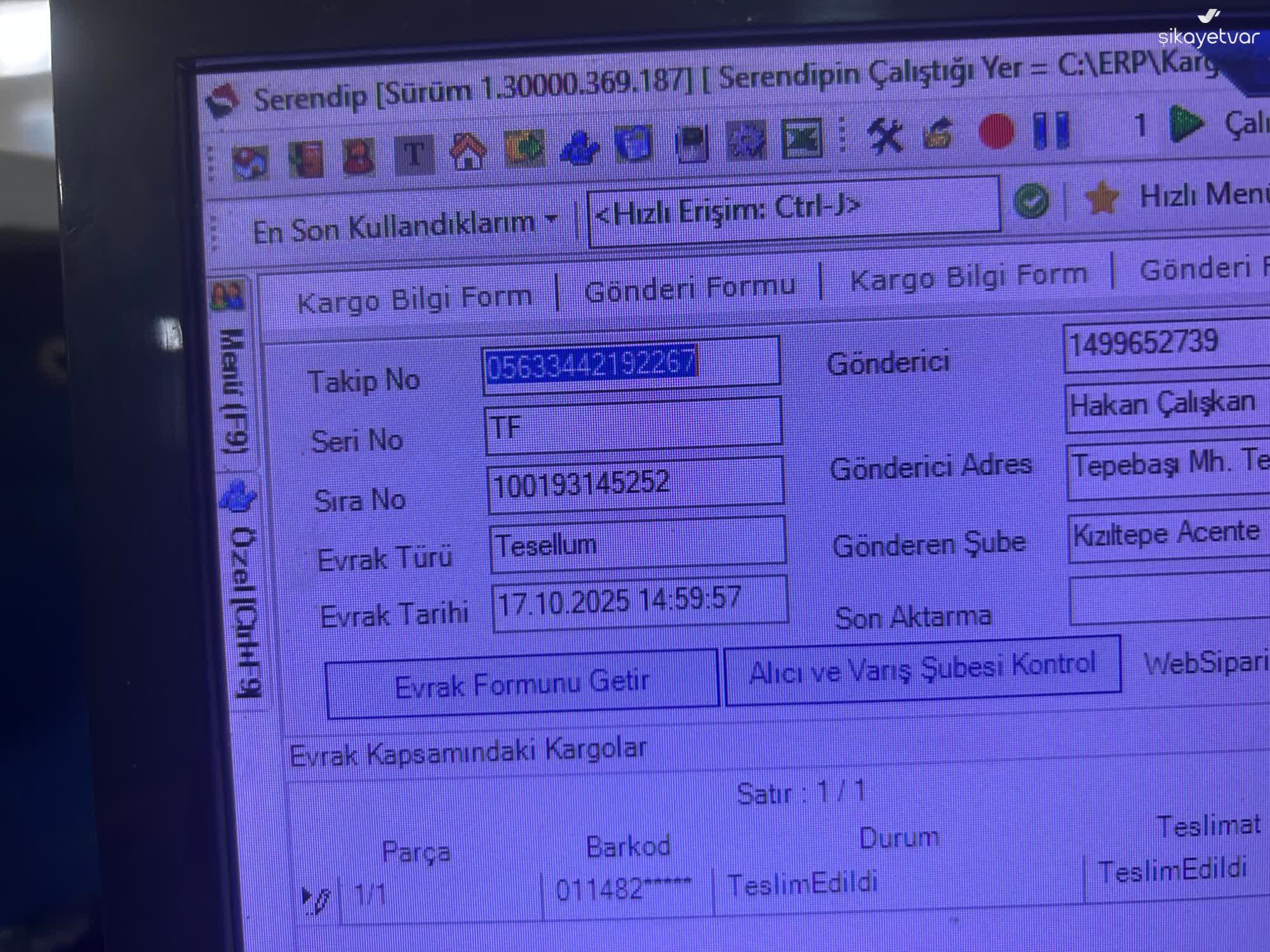This screenshot has height=952, width=1270.
Task: Click the blue icon above the Özel sidebar tab
Action: point(237,496)
